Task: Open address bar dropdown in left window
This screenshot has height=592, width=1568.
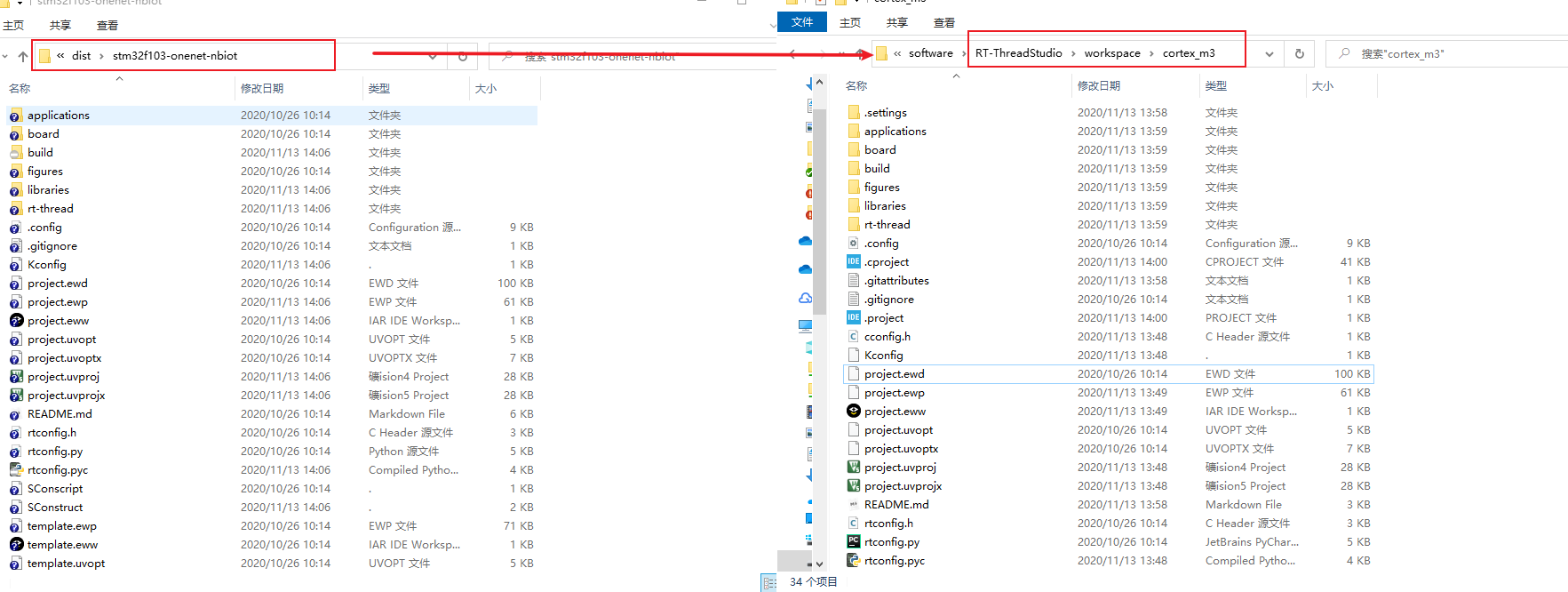Action: pyautogui.click(x=433, y=56)
